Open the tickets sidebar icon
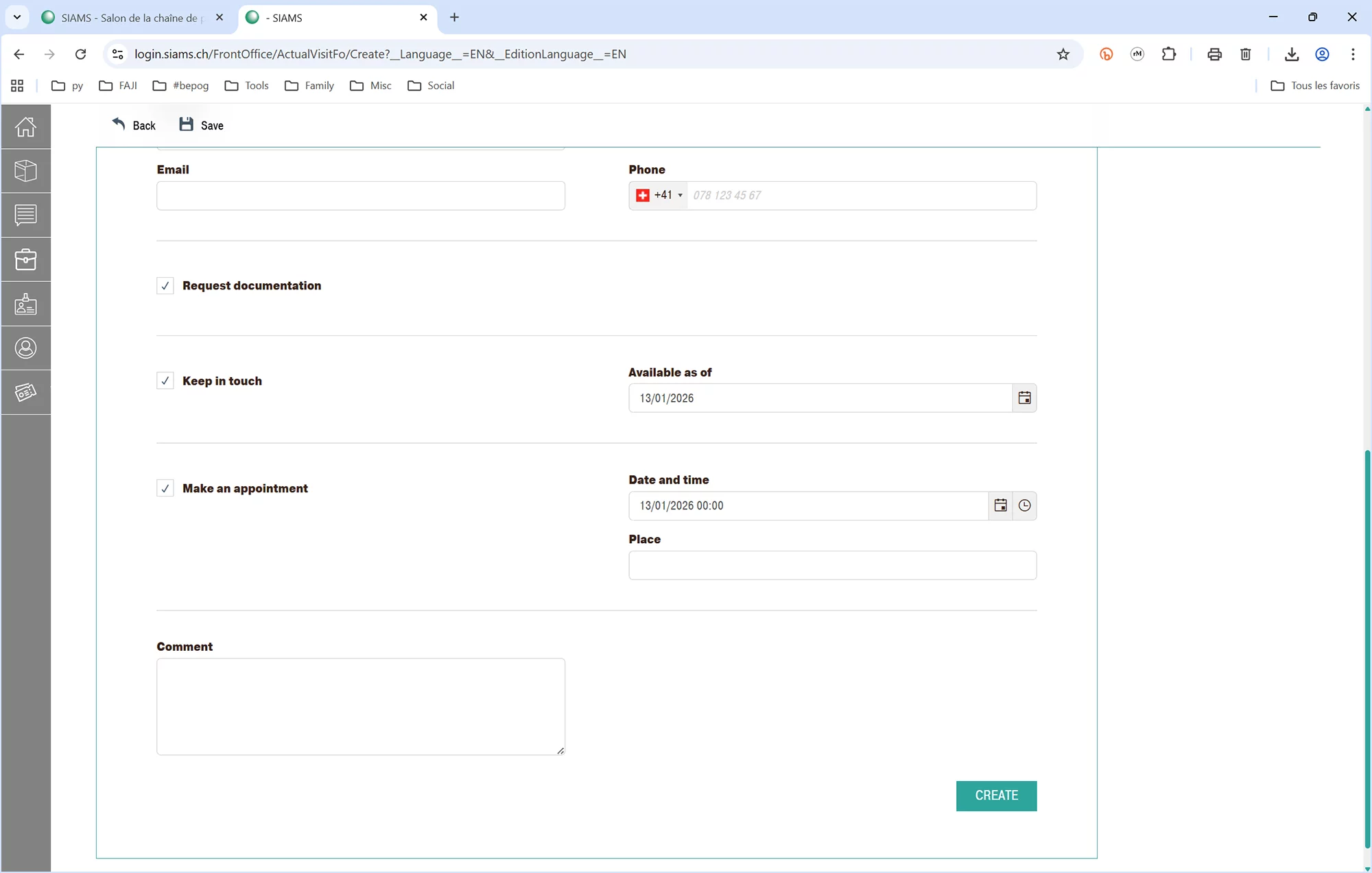1372x873 pixels. point(25,392)
